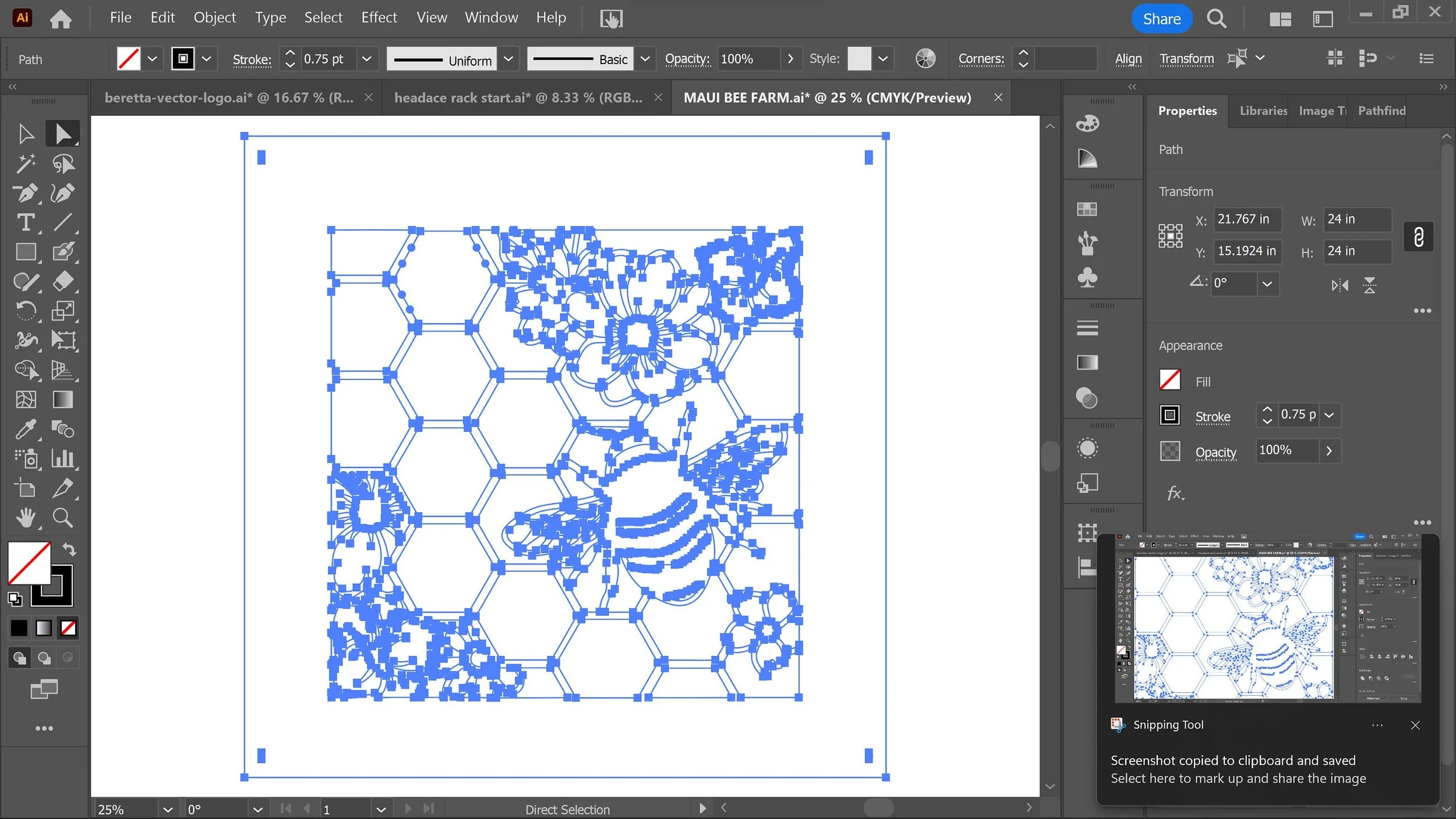Select the Eraser tool
Screen dimensions: 1456x819
click(x=63, y=282)
